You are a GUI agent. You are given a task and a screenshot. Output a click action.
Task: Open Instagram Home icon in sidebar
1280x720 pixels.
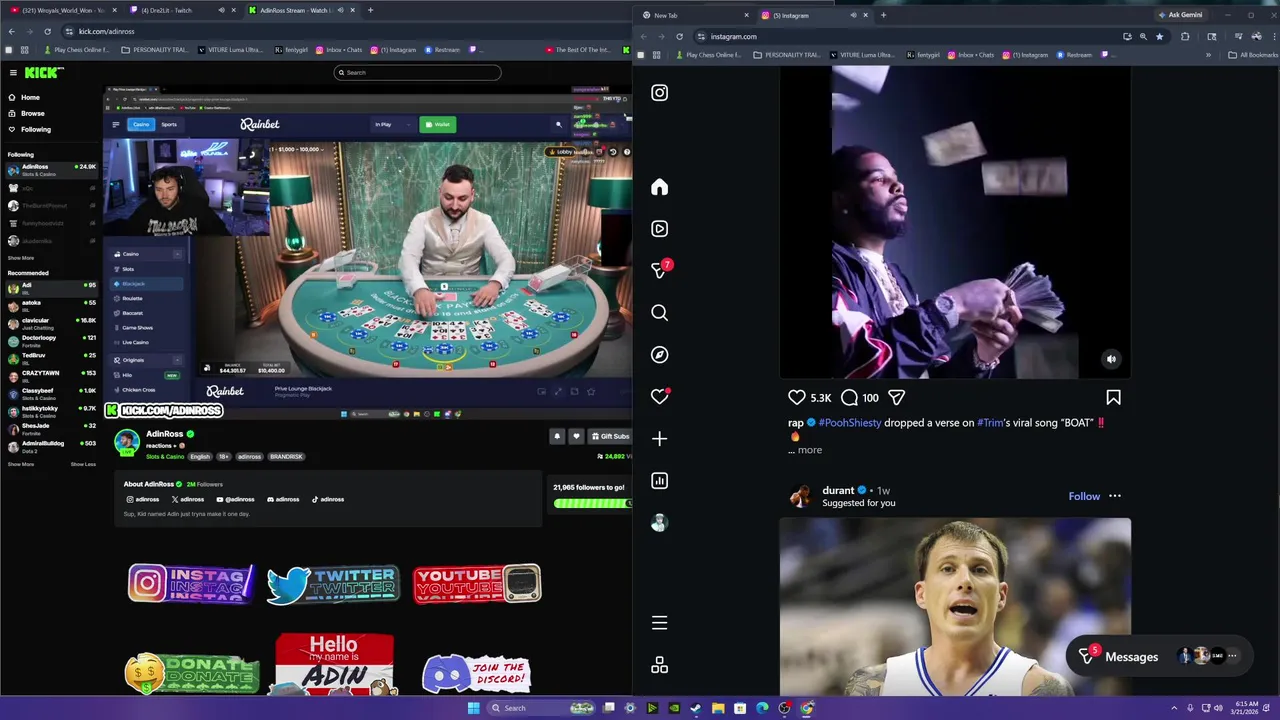(x=659, y=187)
